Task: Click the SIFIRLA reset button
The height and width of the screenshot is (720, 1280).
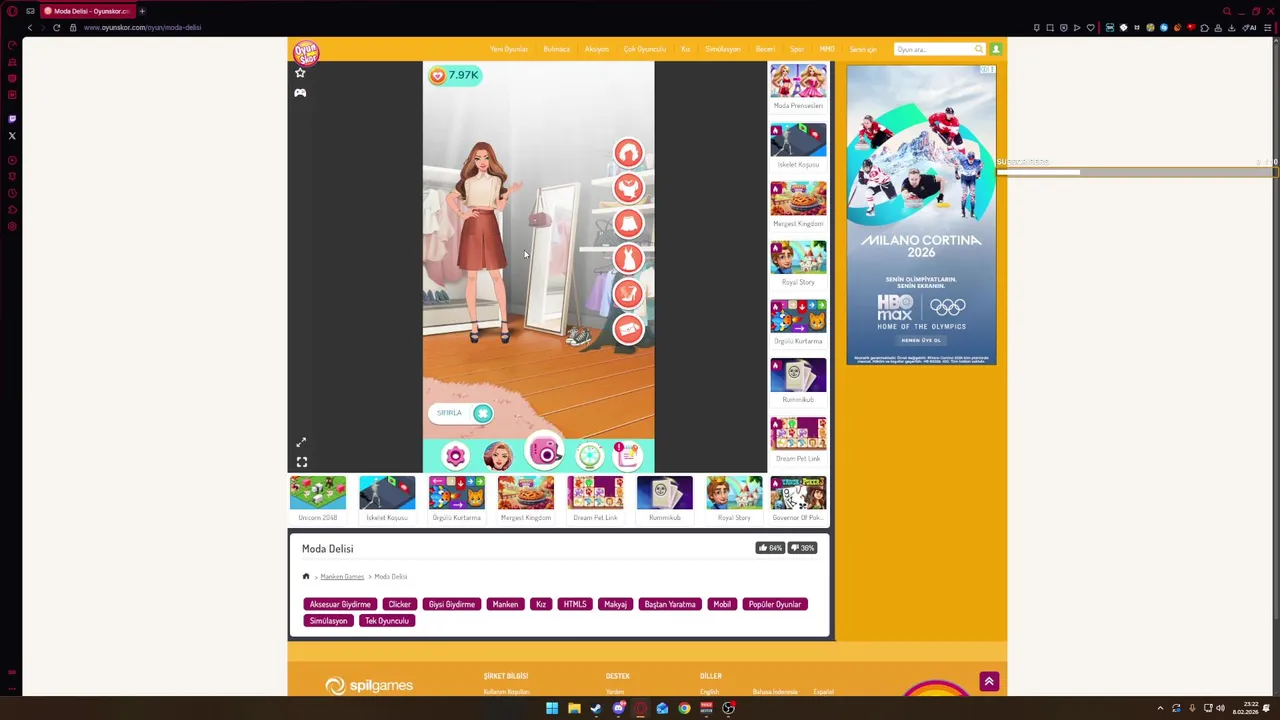Action: 461,413
